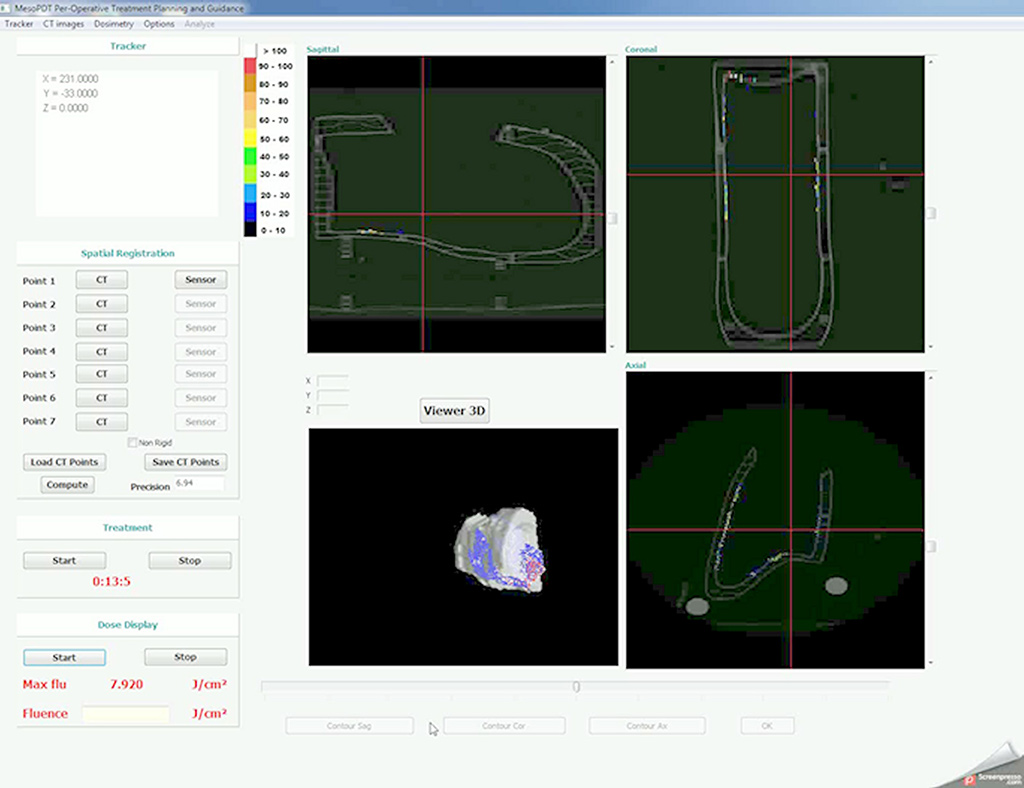Image resolution: width=1024 pixels, height=788 pixels.
Task: Open the Dosimetry menu
Action: pyautogui.click(x=114, y=24)
